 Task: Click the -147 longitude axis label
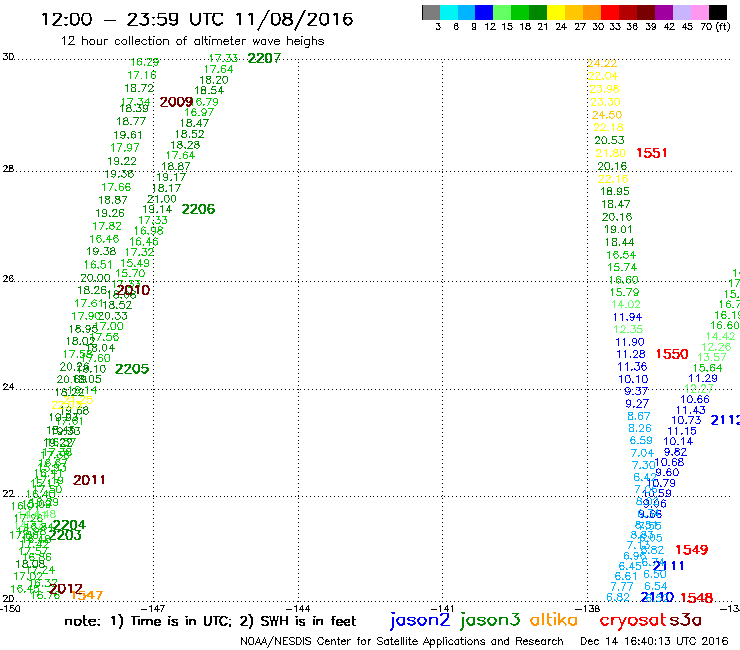(x=153, y=609)
